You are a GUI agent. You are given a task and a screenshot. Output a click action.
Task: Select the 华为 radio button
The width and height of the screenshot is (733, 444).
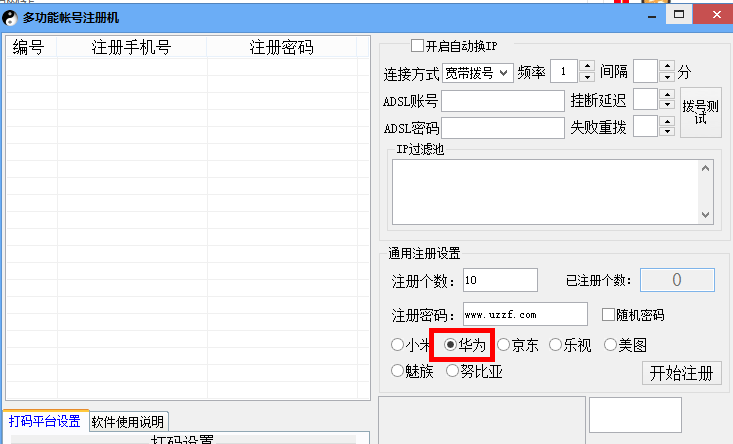point(450,345)
